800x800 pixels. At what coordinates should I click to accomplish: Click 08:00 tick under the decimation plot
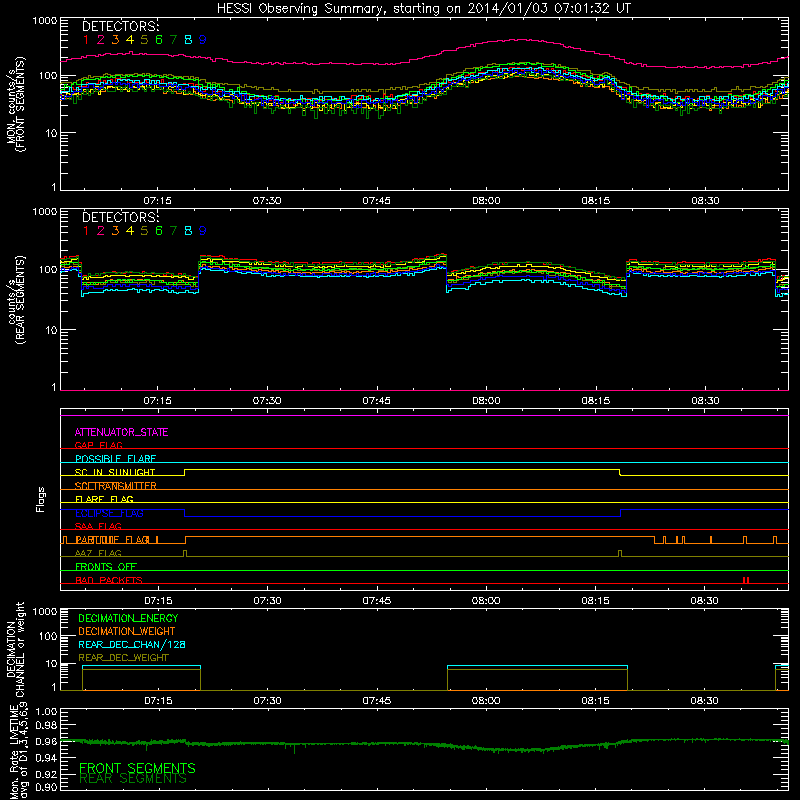(486, 701)
